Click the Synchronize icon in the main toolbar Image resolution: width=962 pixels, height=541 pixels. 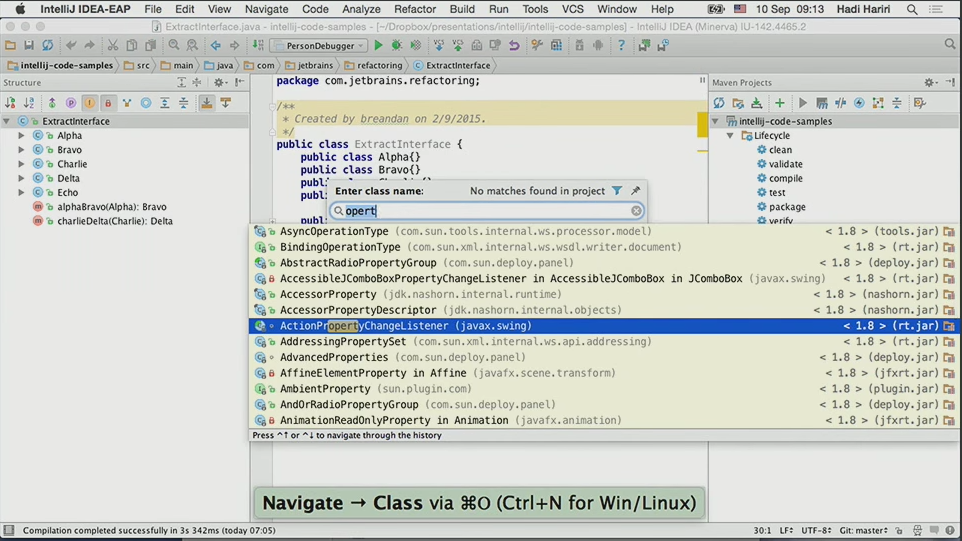click(x=47, y=45)
